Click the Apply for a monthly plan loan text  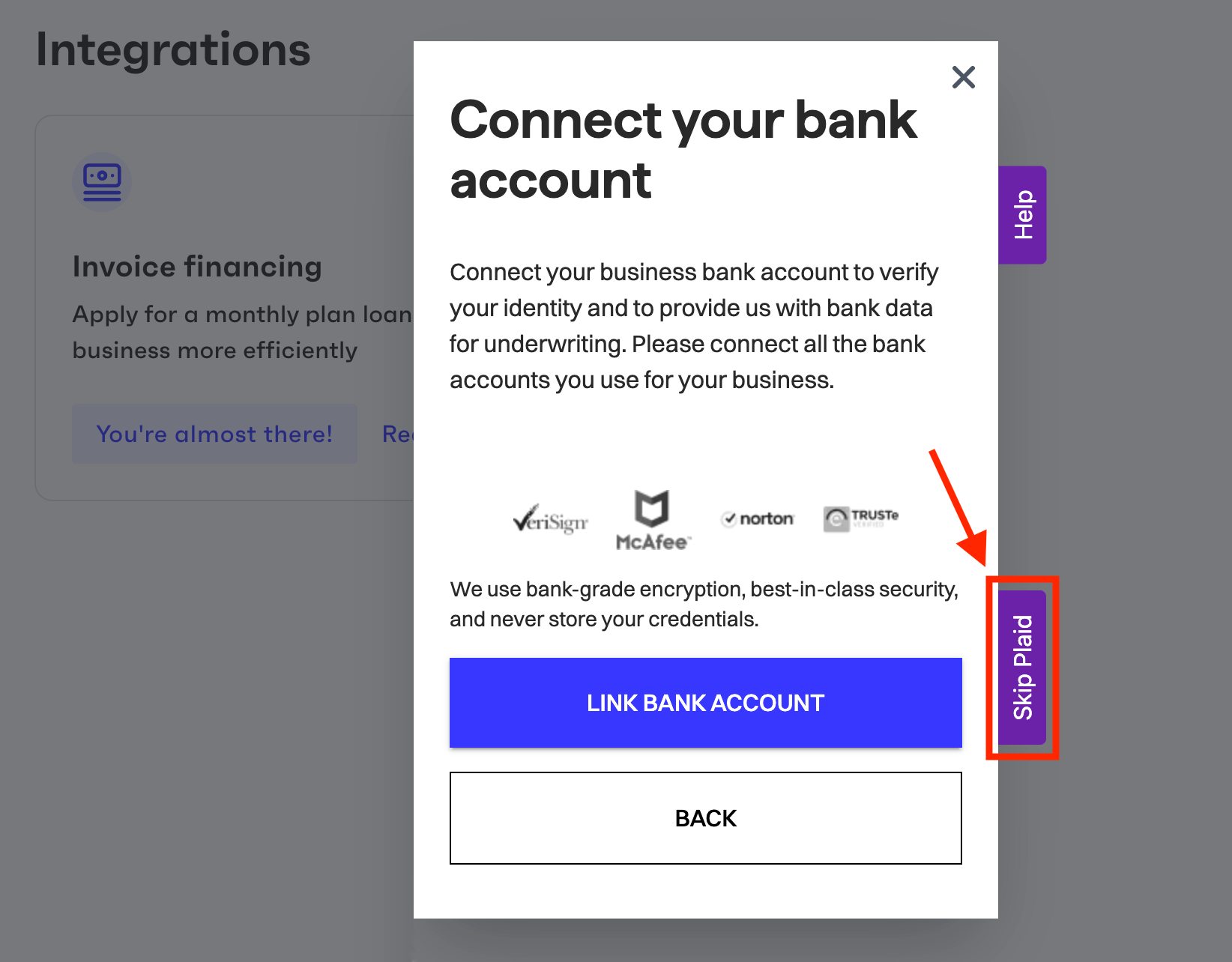coord(242,314)
